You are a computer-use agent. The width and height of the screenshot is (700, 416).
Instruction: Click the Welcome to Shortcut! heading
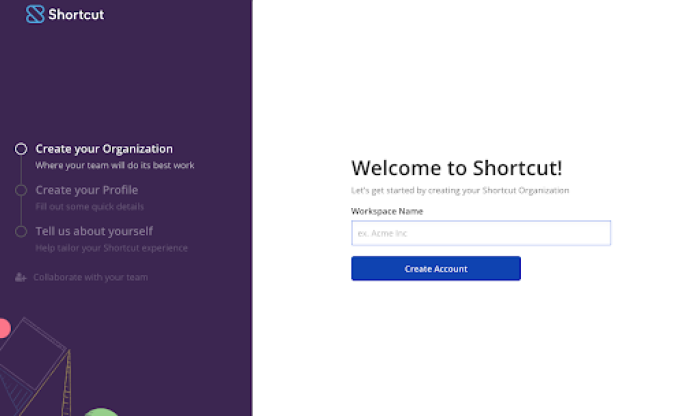coord(457,168)
